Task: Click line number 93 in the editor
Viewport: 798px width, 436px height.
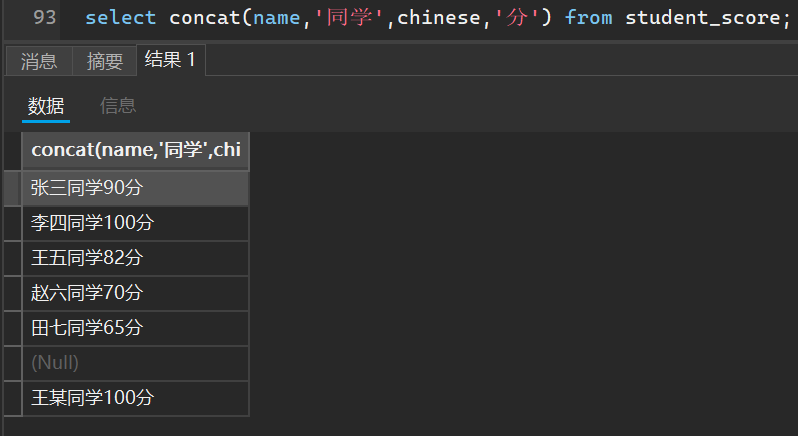Action: (44, 18)
